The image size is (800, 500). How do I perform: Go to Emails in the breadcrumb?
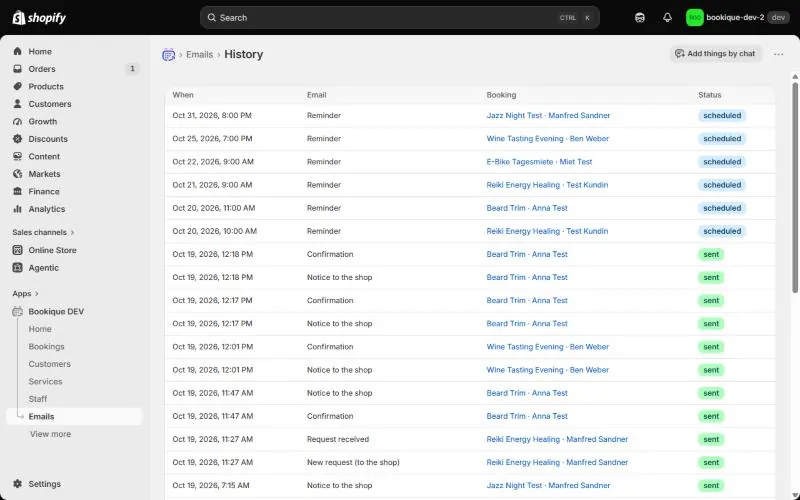click(199, 54)
